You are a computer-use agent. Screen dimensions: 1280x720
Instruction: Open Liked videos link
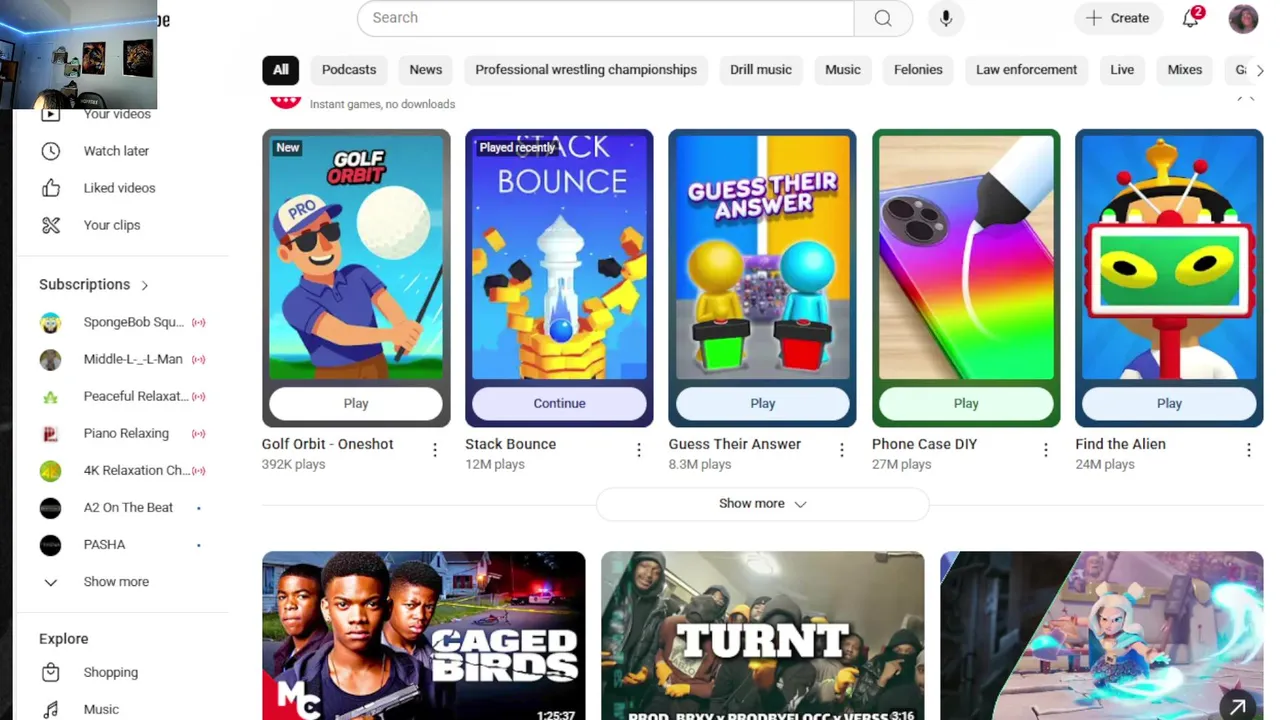point(121,188)
